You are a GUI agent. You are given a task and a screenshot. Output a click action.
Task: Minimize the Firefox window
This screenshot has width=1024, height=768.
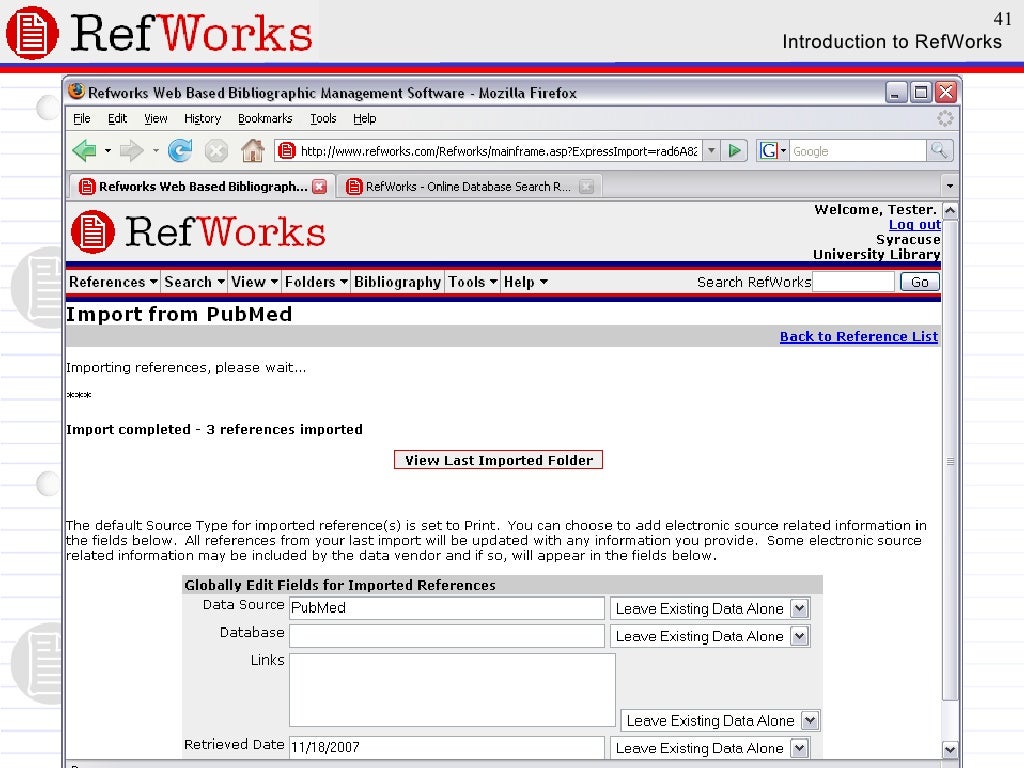click(896, 92)
